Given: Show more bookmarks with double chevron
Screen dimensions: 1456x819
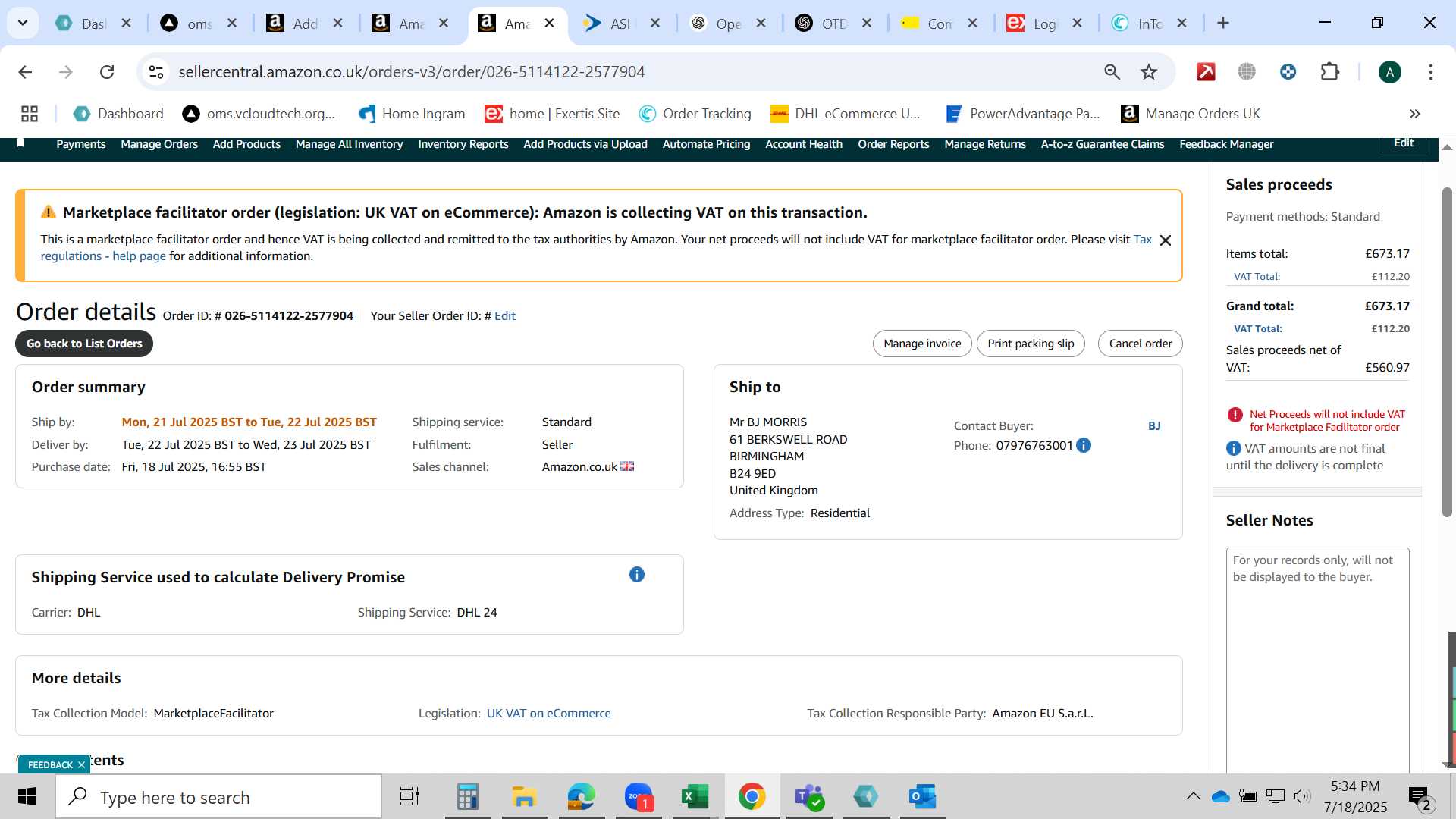Looking at the screenshot, I should click(x=1414, y=114).
